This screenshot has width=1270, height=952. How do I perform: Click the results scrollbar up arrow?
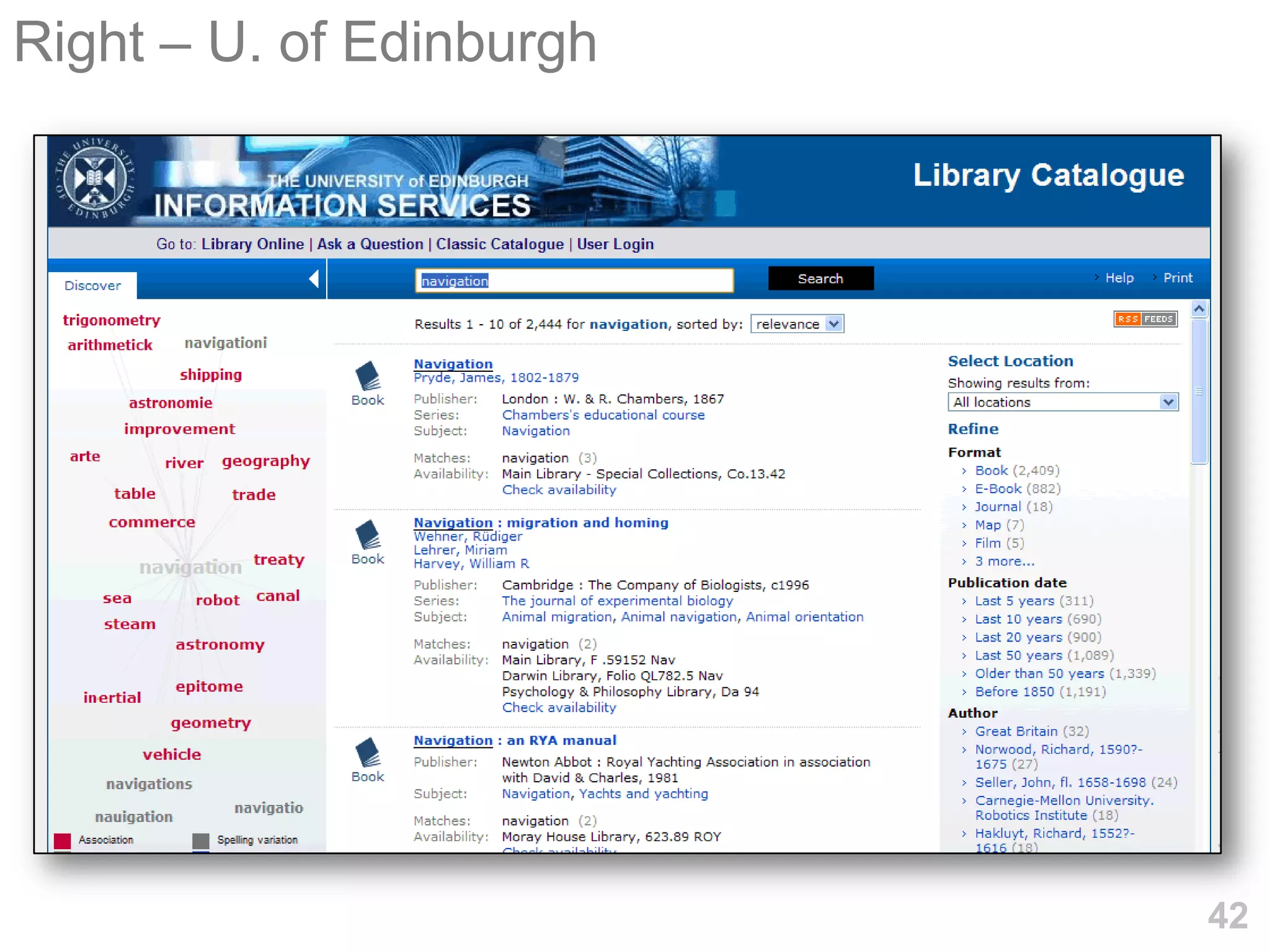[1199, 309]
